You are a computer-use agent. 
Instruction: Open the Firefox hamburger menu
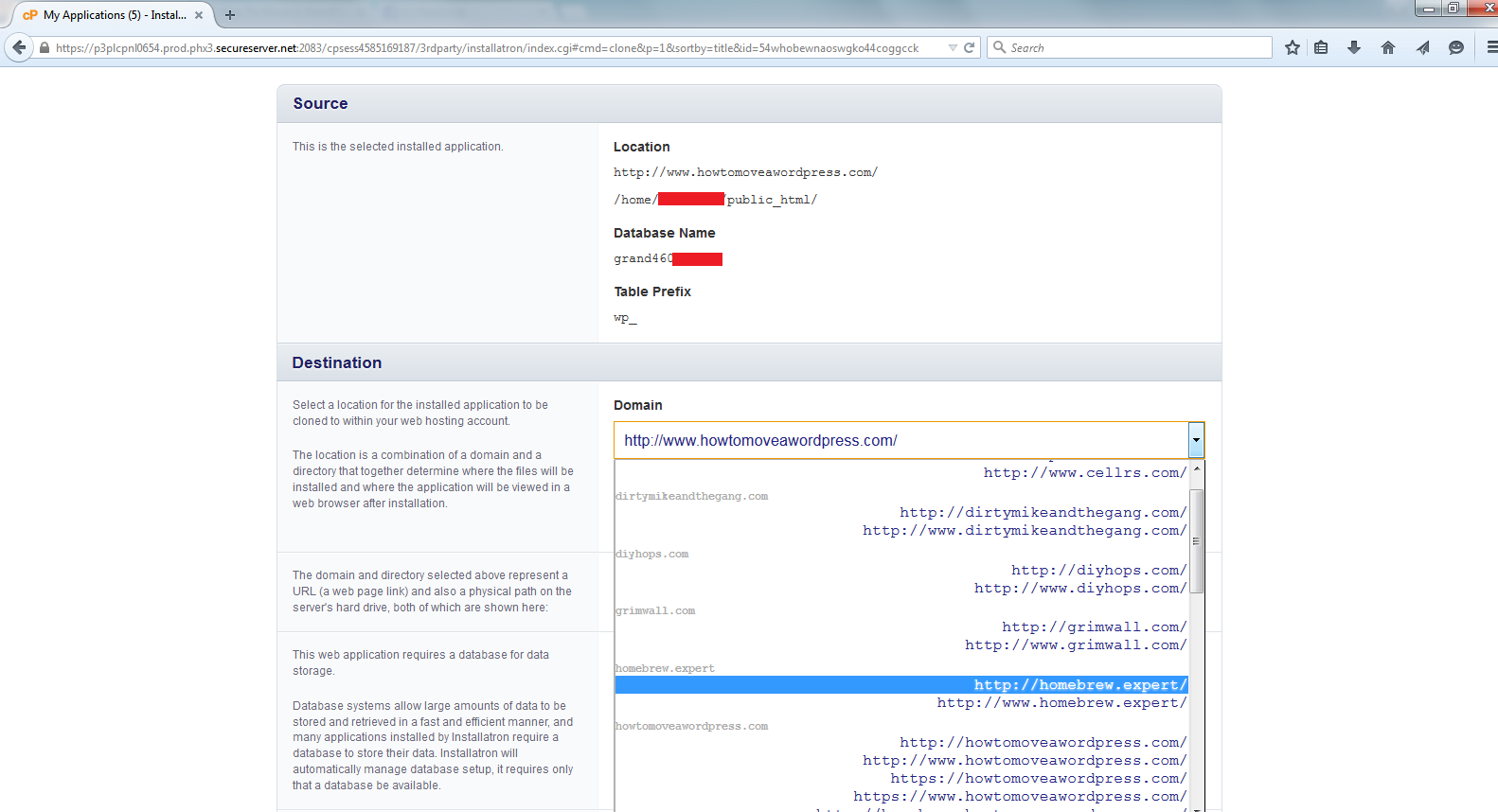click(x=1491, y=47)
